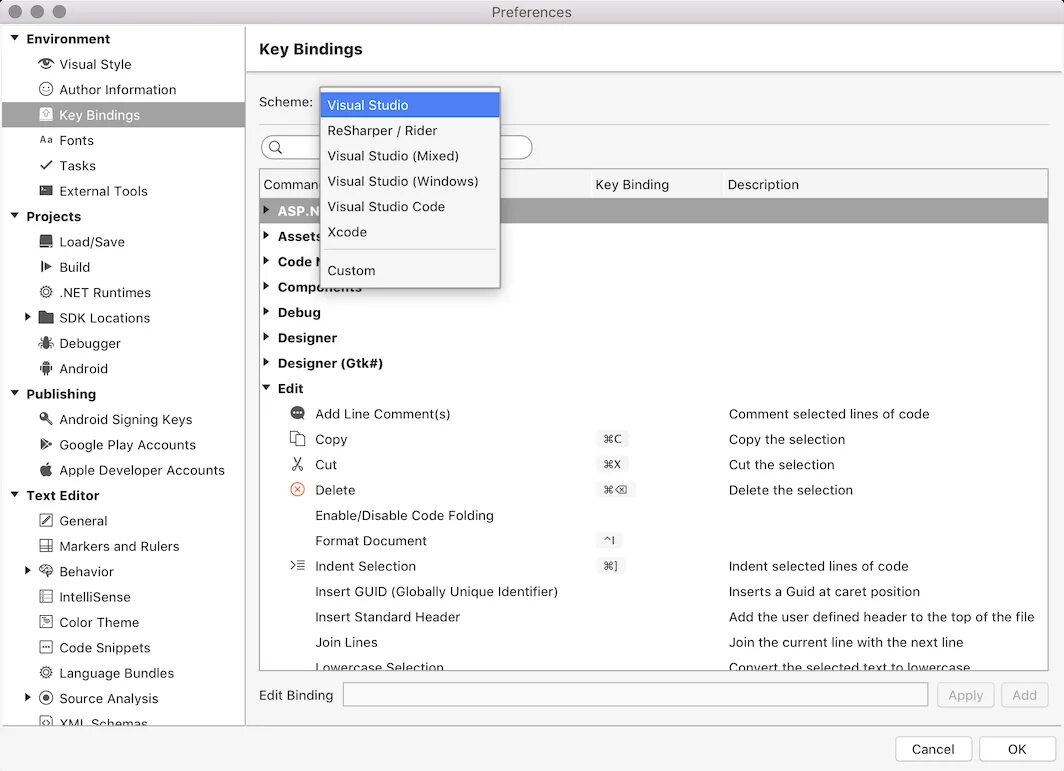Image resolution: width=1064 pixels, height=771 pixels.
Task: Expand the Source Analysis node
Action: [x=28, y=698]
